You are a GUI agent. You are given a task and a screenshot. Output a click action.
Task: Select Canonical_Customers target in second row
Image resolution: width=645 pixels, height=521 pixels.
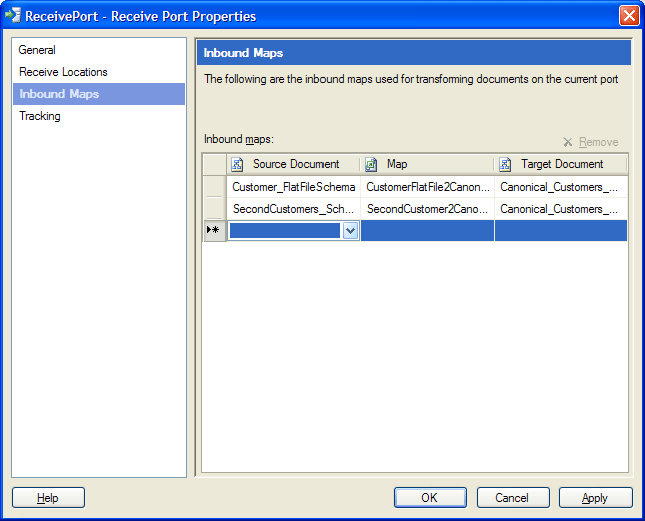click(561, 209)
